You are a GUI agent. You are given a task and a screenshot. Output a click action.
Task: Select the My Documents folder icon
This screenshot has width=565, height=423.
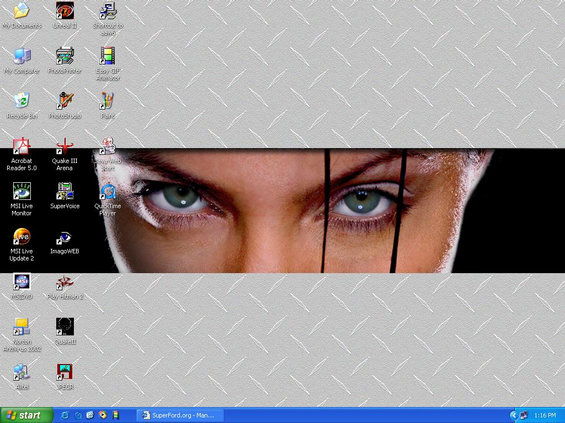22,11
